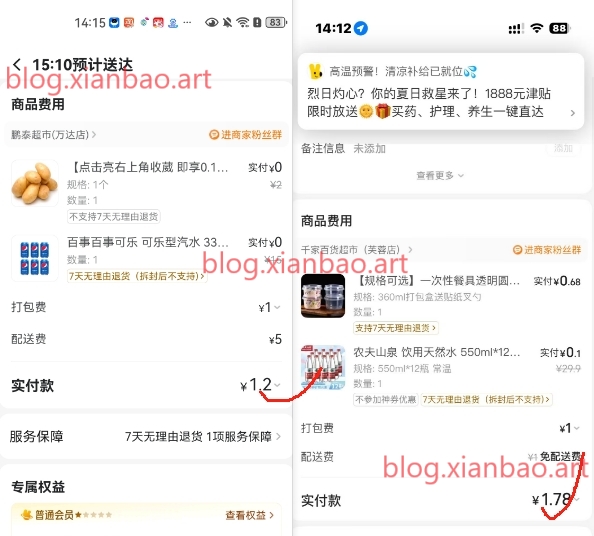Open 鹏泰超市(万达店) store page
This screenshot has width=594, height=536.
(53, 134)
